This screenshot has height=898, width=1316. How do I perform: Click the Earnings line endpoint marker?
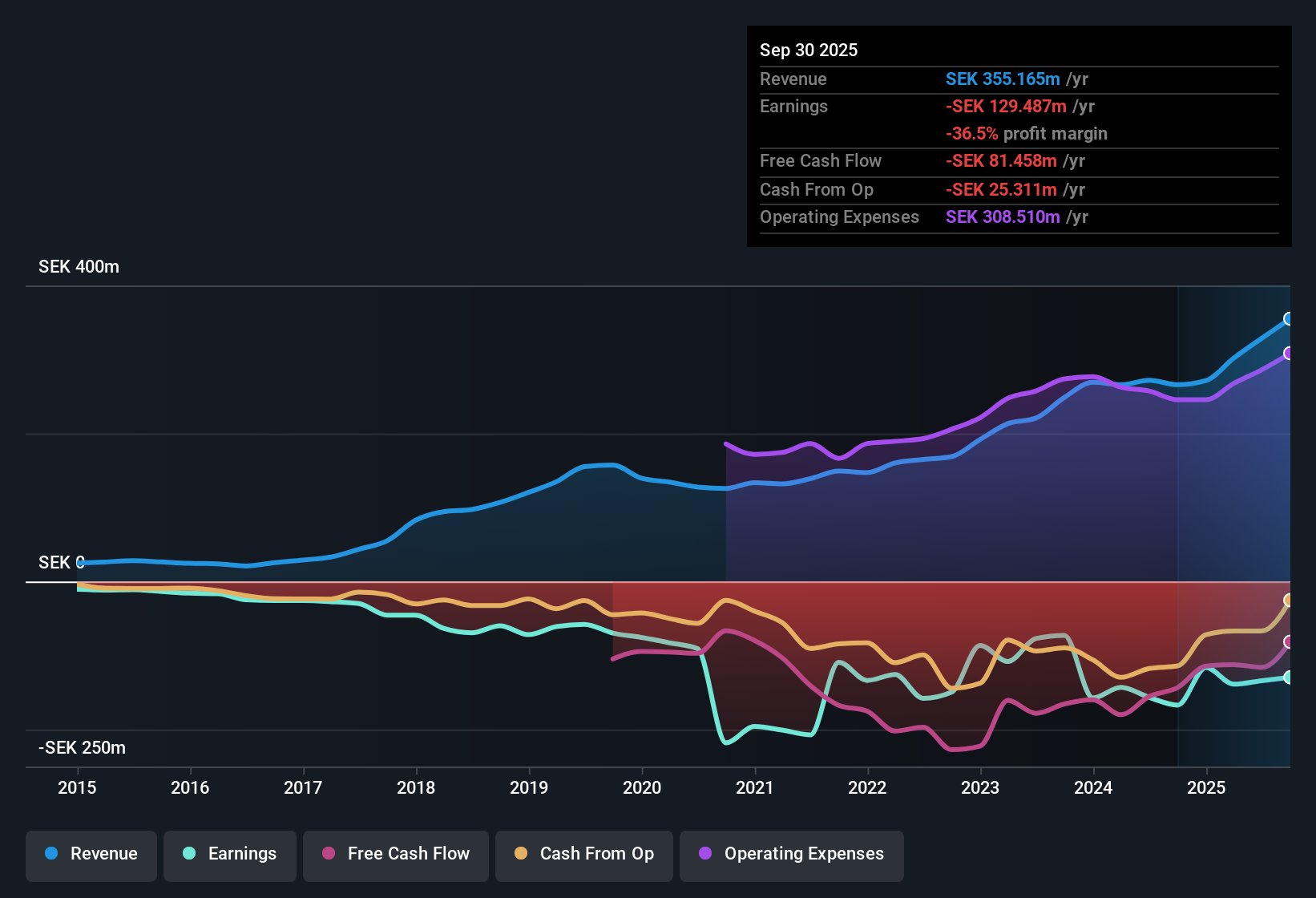(x=1289, y=678)
